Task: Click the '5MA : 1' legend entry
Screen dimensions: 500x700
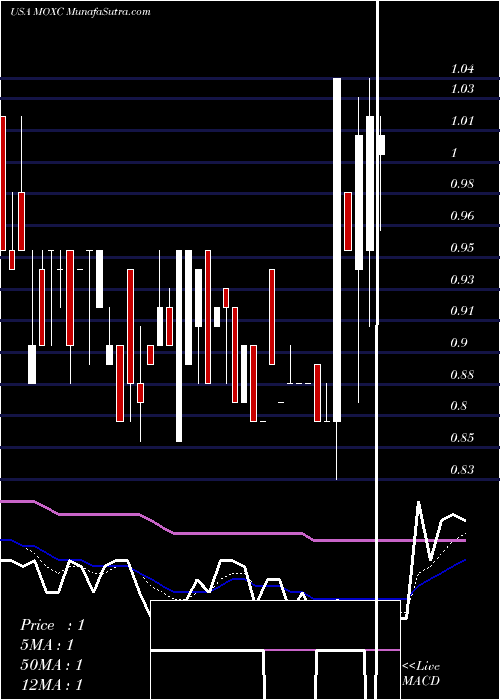Action: point(46,645)
